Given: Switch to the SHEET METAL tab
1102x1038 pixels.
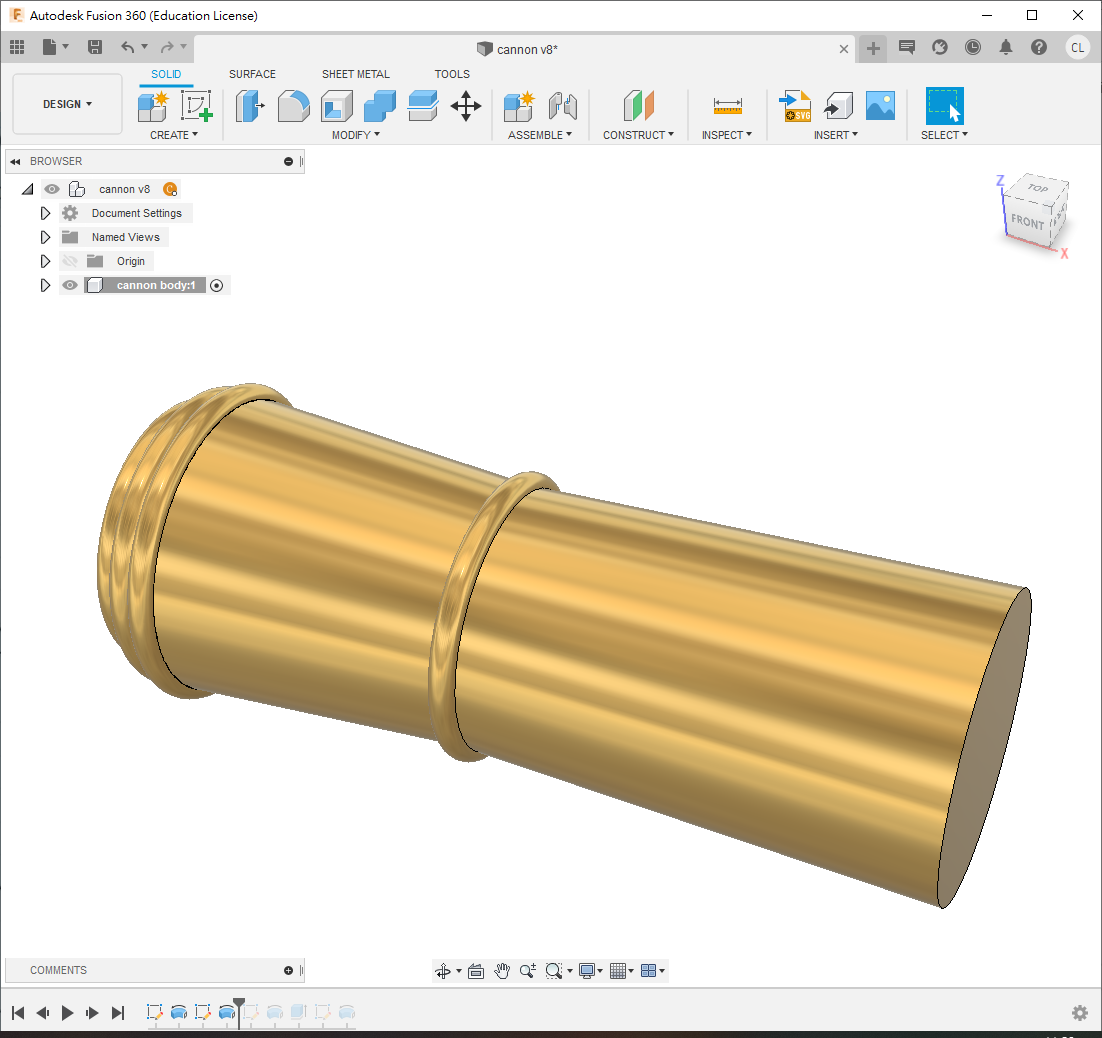Looking at the screenshot, I should click(x=355, y=74).
